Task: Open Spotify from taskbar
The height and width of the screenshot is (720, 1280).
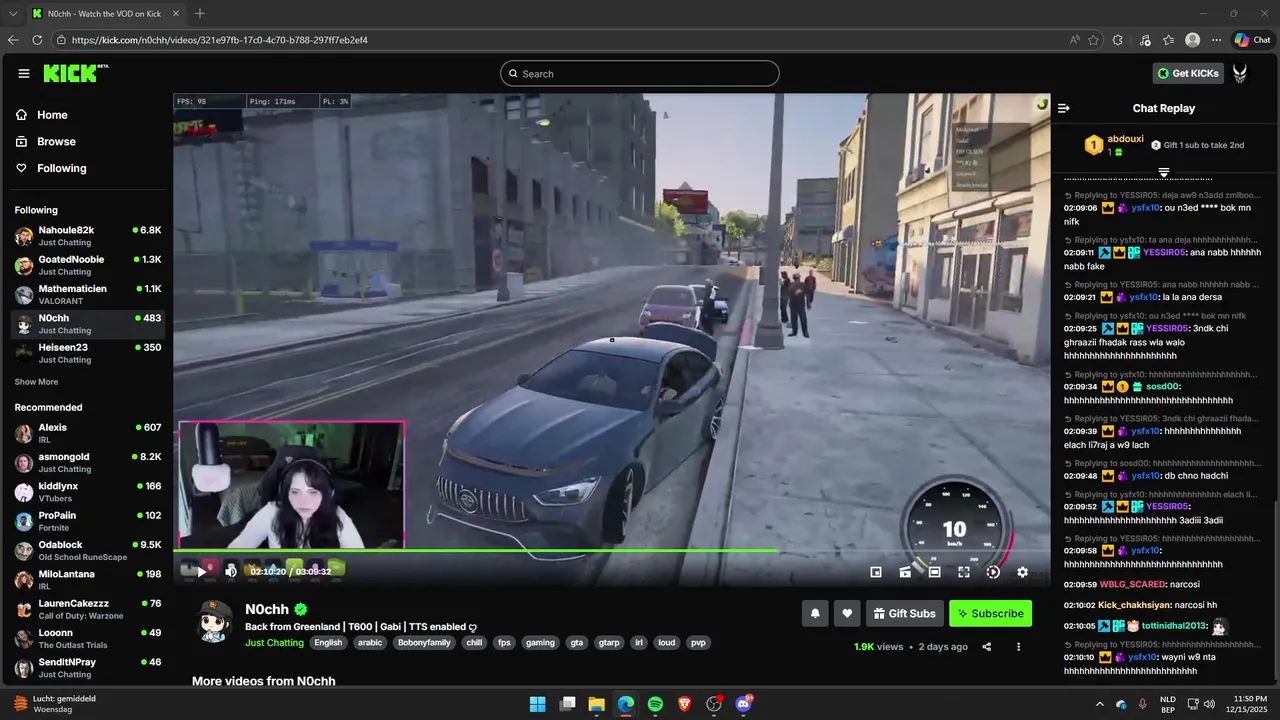Action: point(655,704)
